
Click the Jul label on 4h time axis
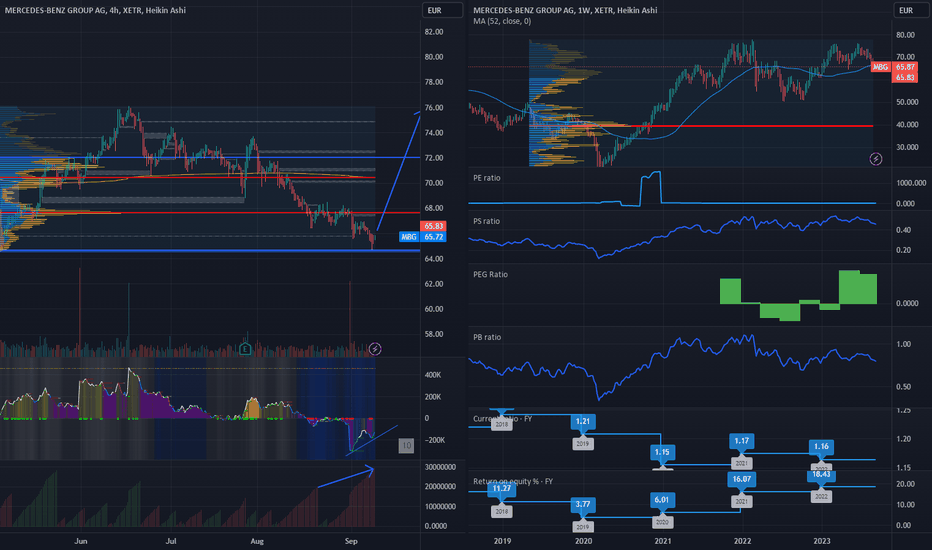171,541
